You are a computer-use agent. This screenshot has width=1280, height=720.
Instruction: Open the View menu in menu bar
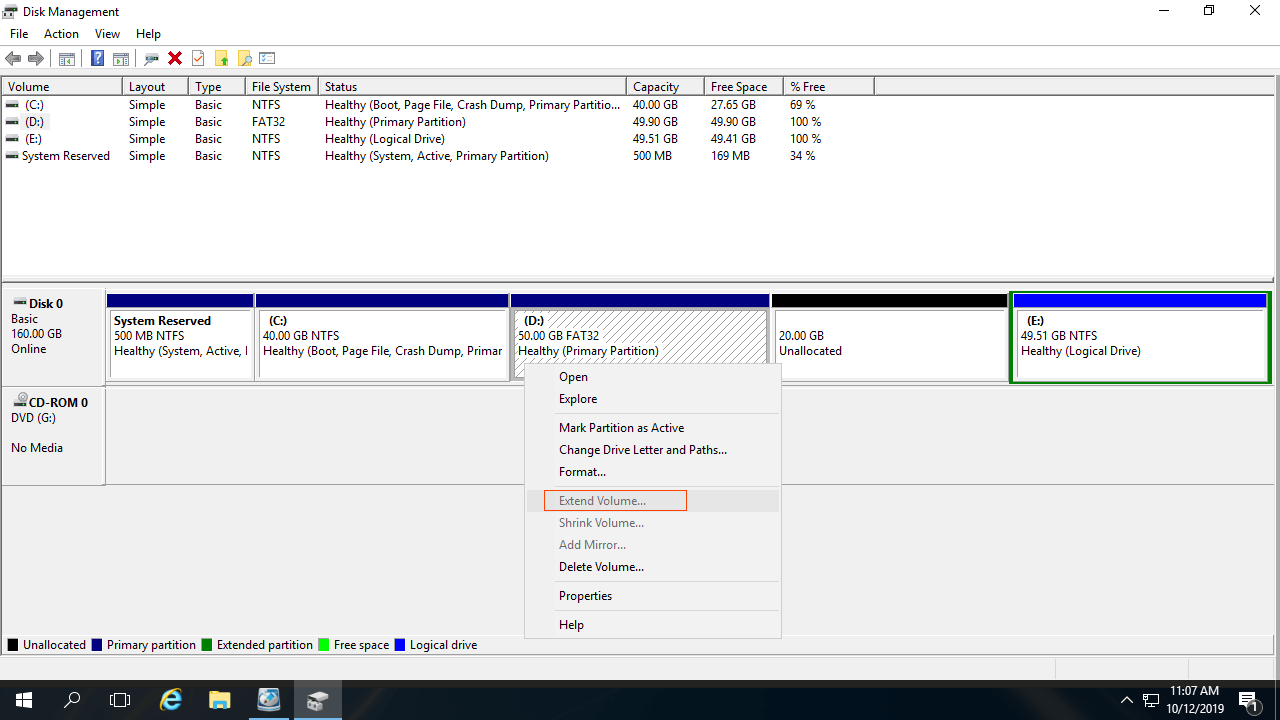(107, 34)
